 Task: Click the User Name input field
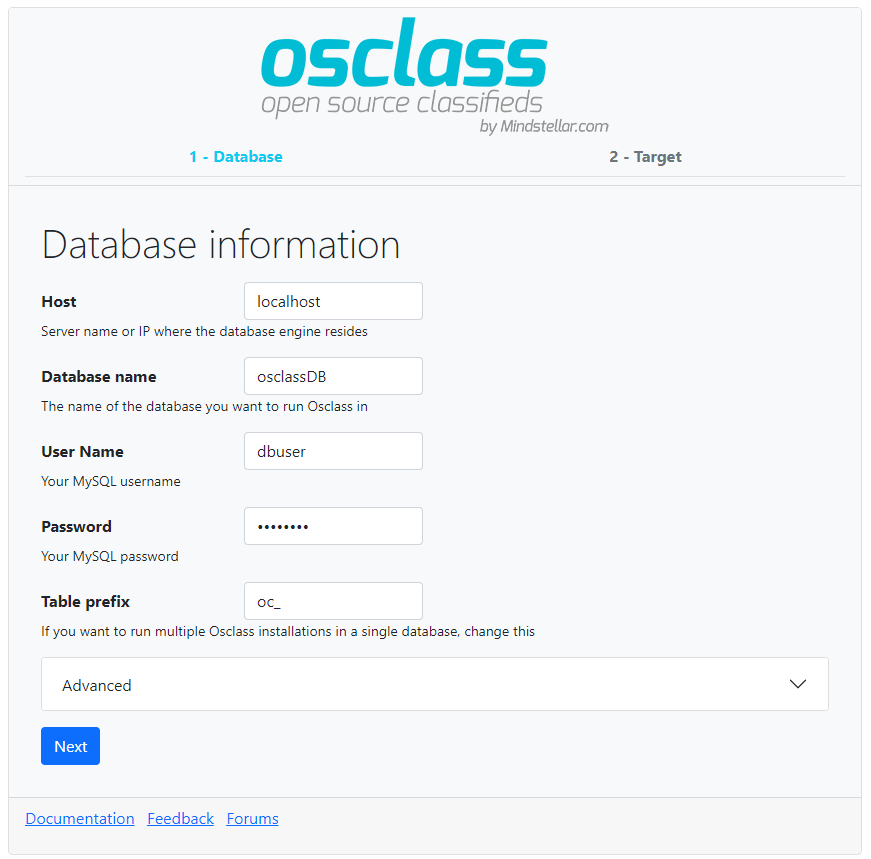click(333, 451)
